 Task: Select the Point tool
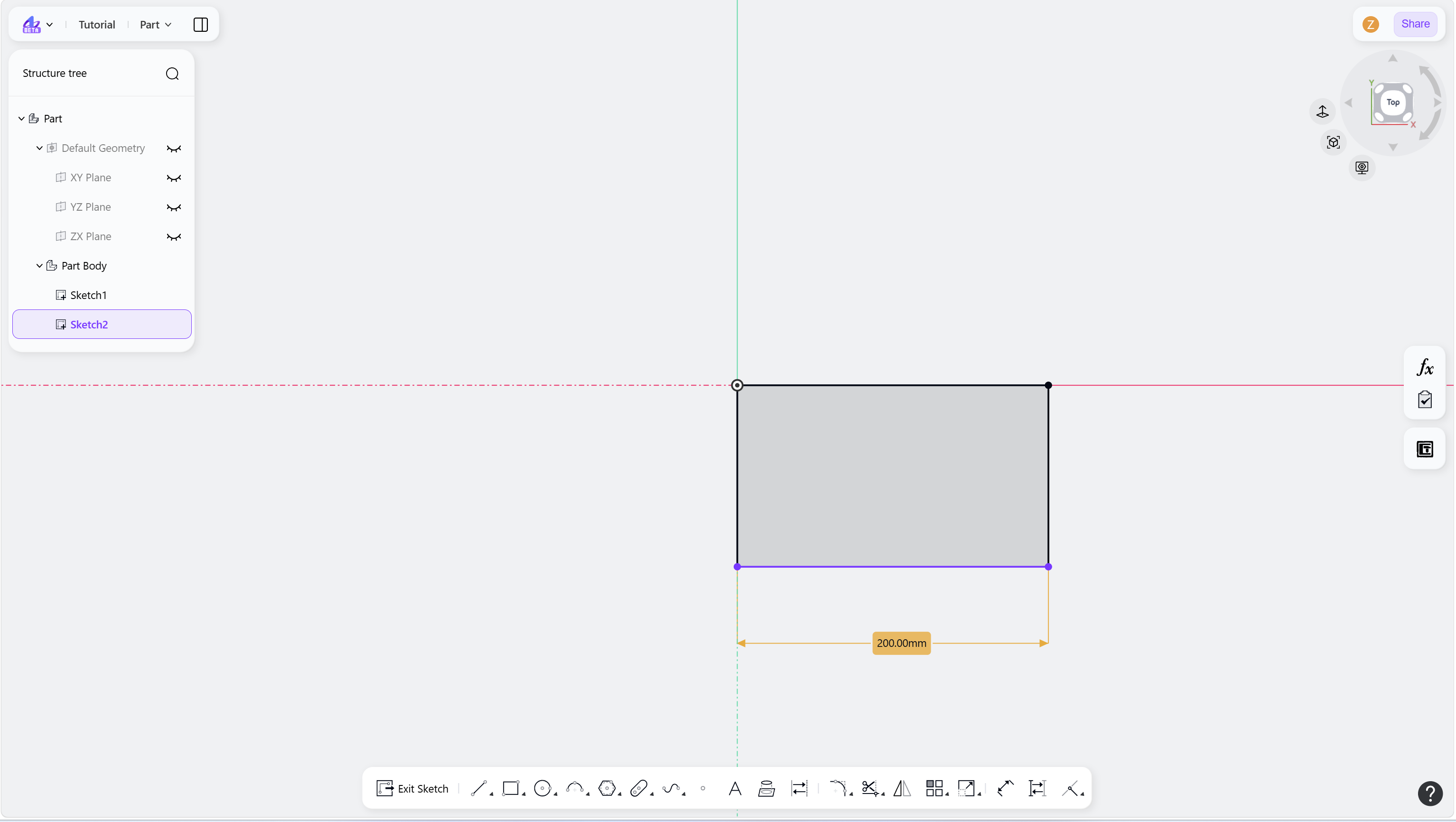click(x=702, y=788)
